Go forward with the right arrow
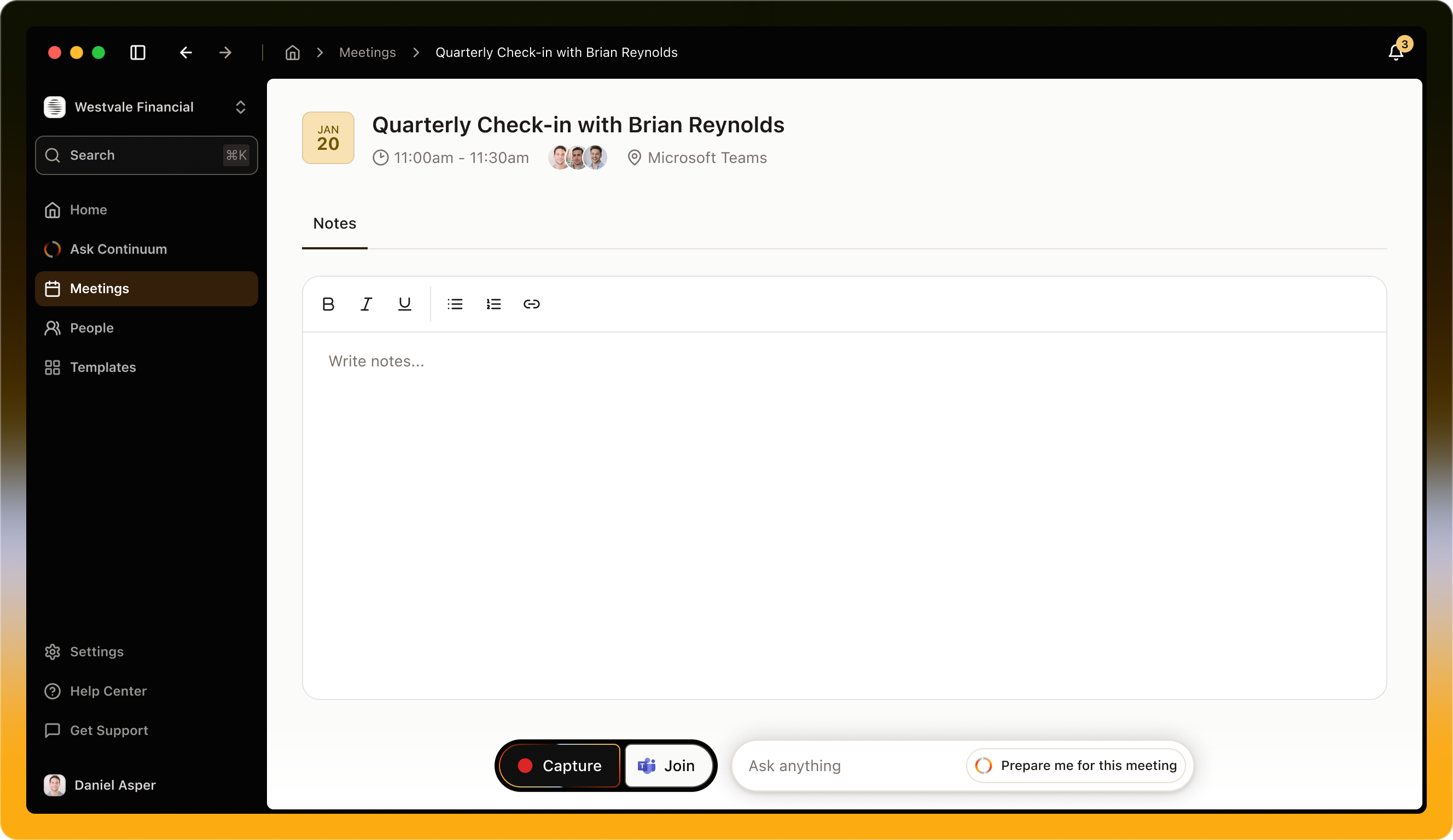The height and width of the screenshot is (840, 1453). coord(225,52)
